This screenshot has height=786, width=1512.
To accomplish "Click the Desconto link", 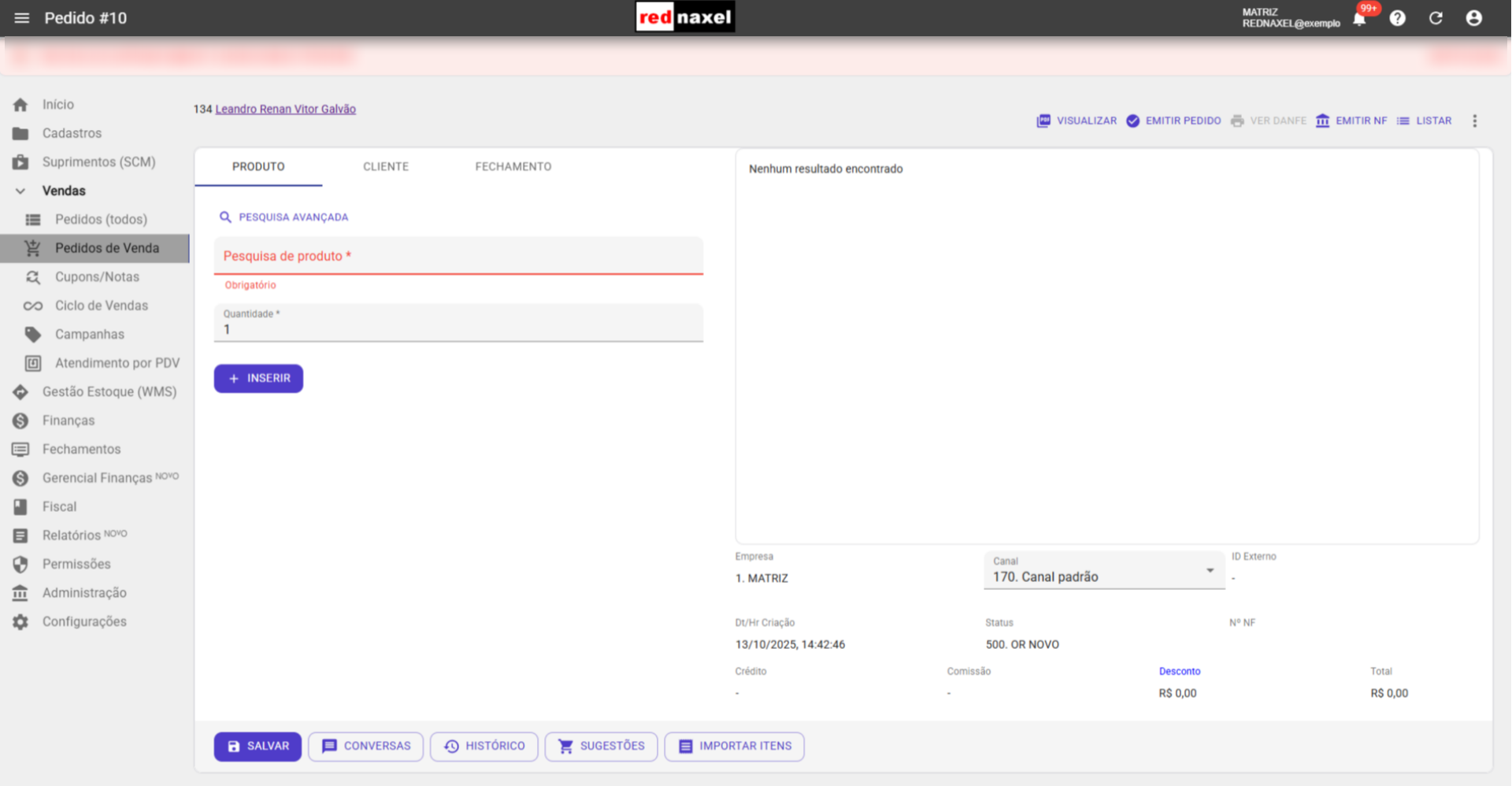I will [x=1180, y=672].
